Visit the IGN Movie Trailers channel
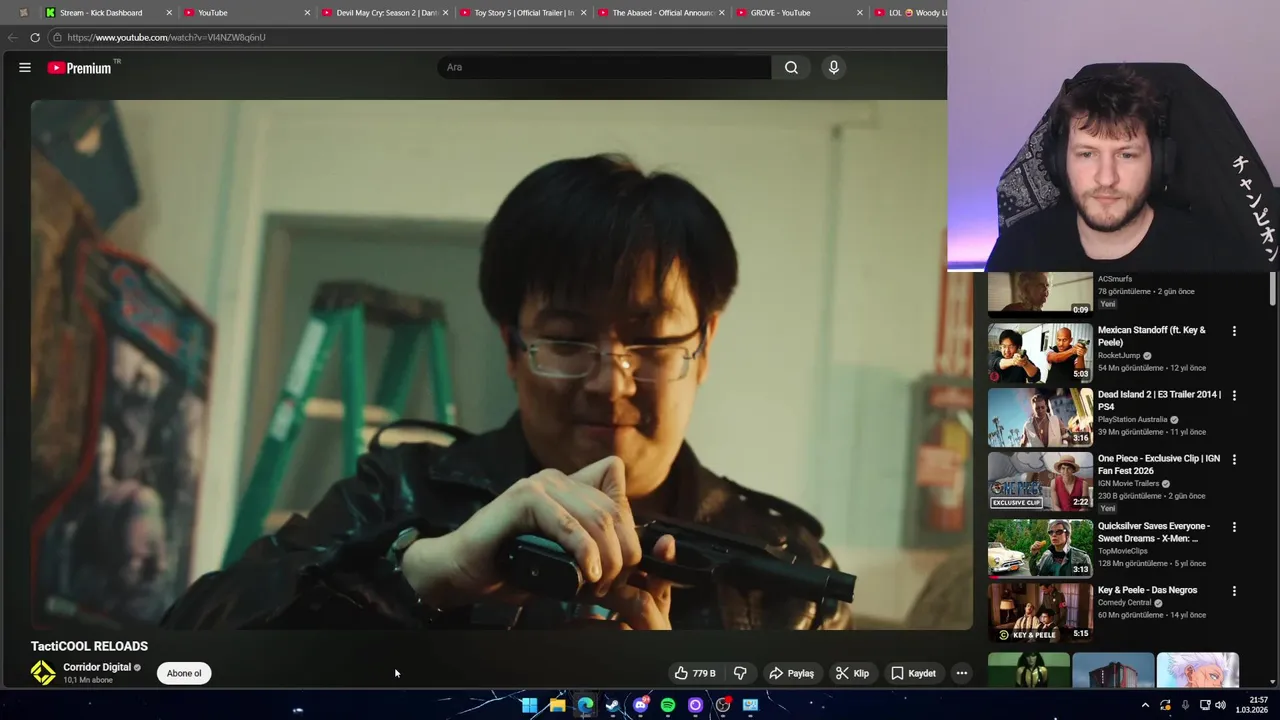 [1128, 484]
